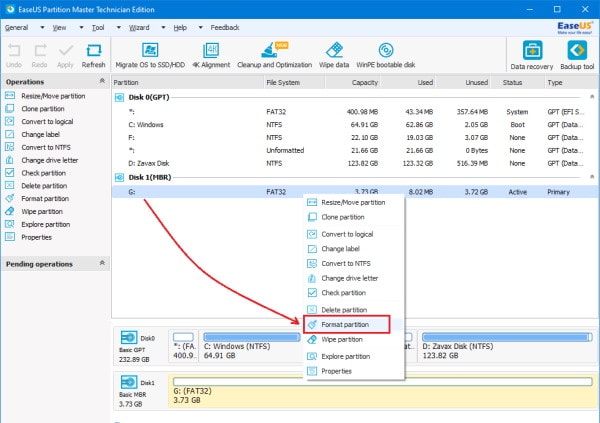This screenshot has height=423, width=600.
Task: Open the Help menu
Action: [x=180, y=28]
